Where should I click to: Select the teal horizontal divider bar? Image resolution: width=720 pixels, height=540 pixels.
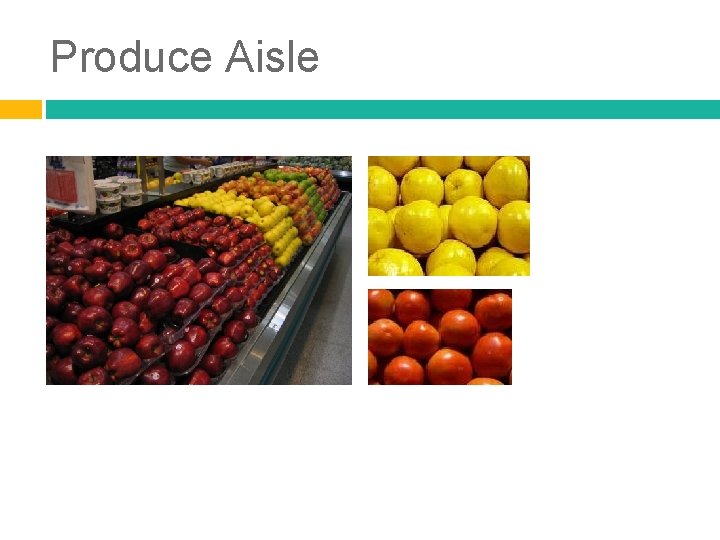(x=382, y=109)
